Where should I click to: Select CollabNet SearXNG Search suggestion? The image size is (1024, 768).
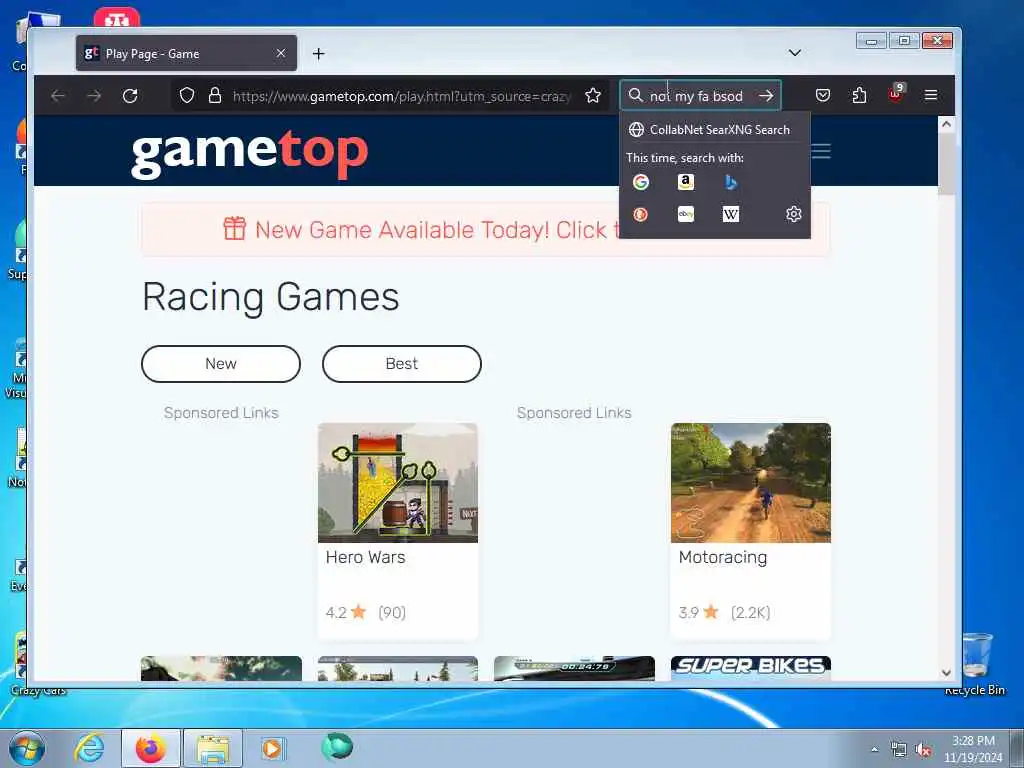pyautogui.click(x=714, y=129)
